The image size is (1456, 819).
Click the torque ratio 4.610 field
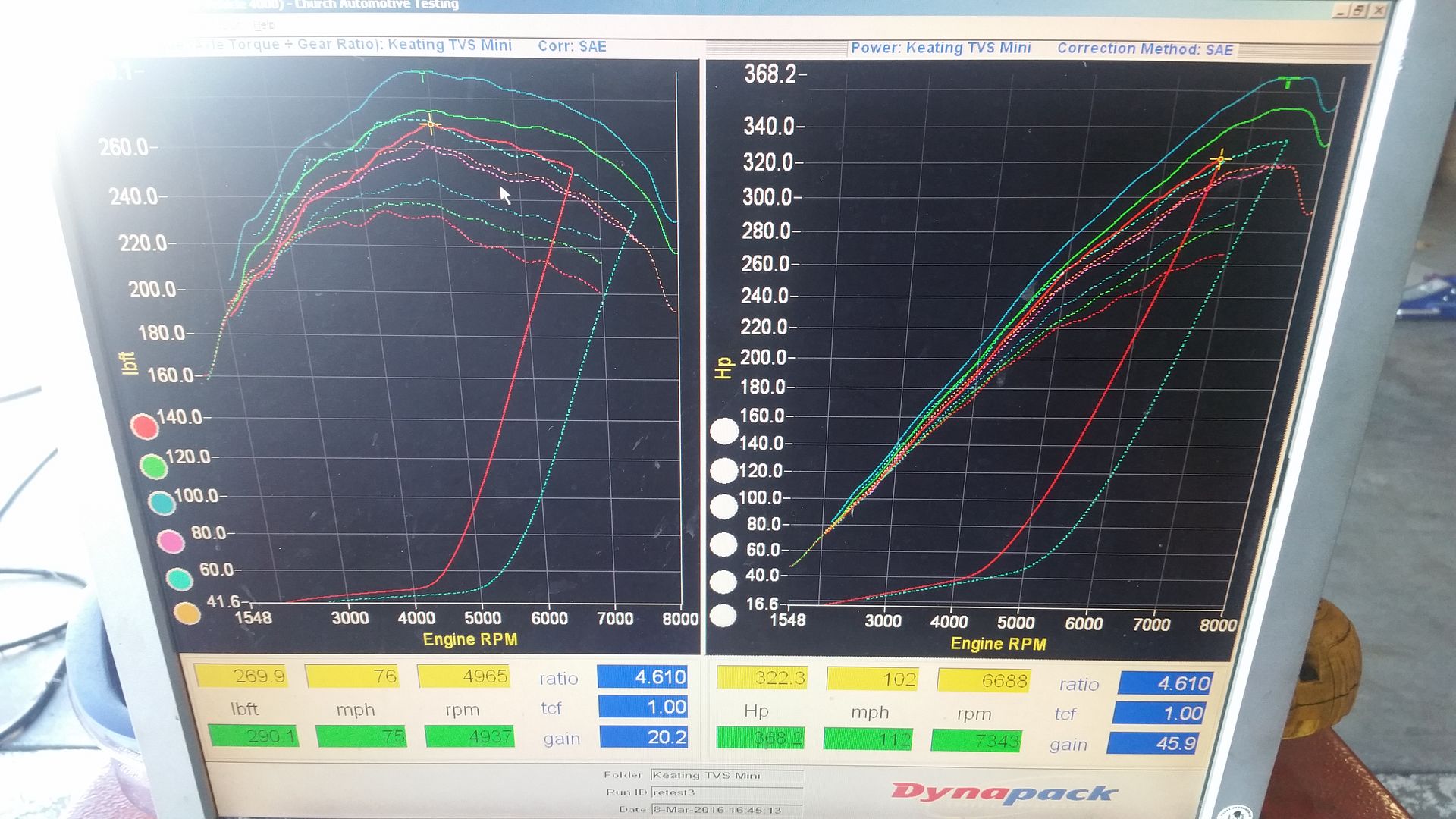coord(642,676)
